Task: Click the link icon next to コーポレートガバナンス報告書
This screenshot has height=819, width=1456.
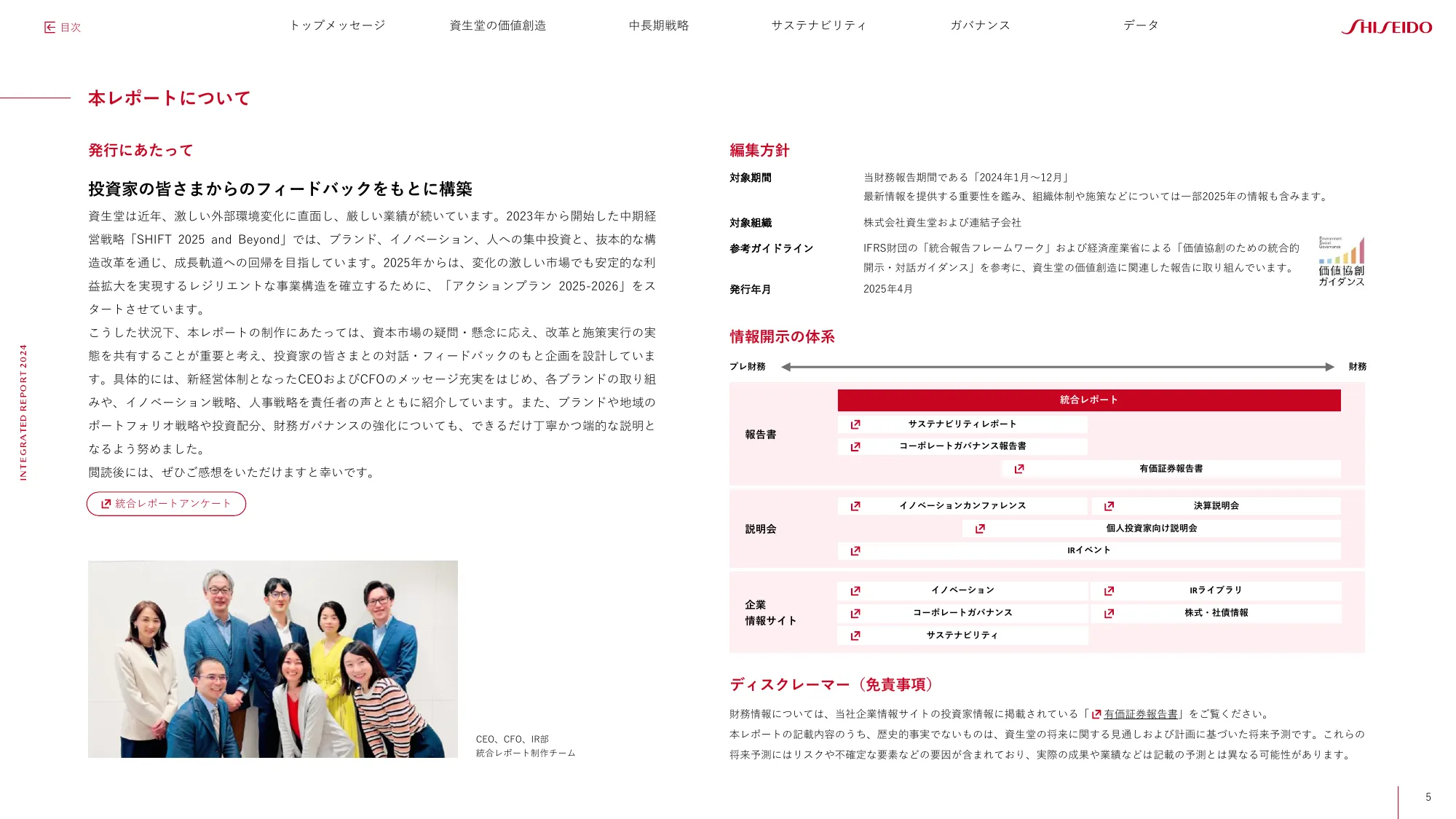Action: [855, 447]
